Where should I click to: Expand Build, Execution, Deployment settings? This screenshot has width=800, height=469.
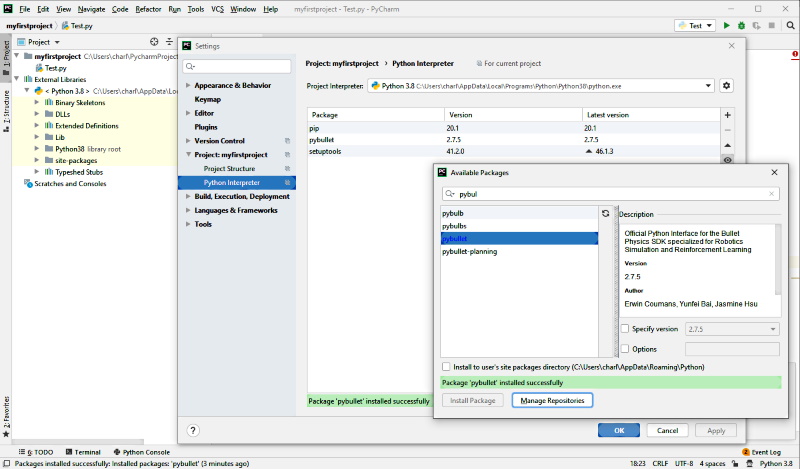pyautogui.click(x=188, y=196)
